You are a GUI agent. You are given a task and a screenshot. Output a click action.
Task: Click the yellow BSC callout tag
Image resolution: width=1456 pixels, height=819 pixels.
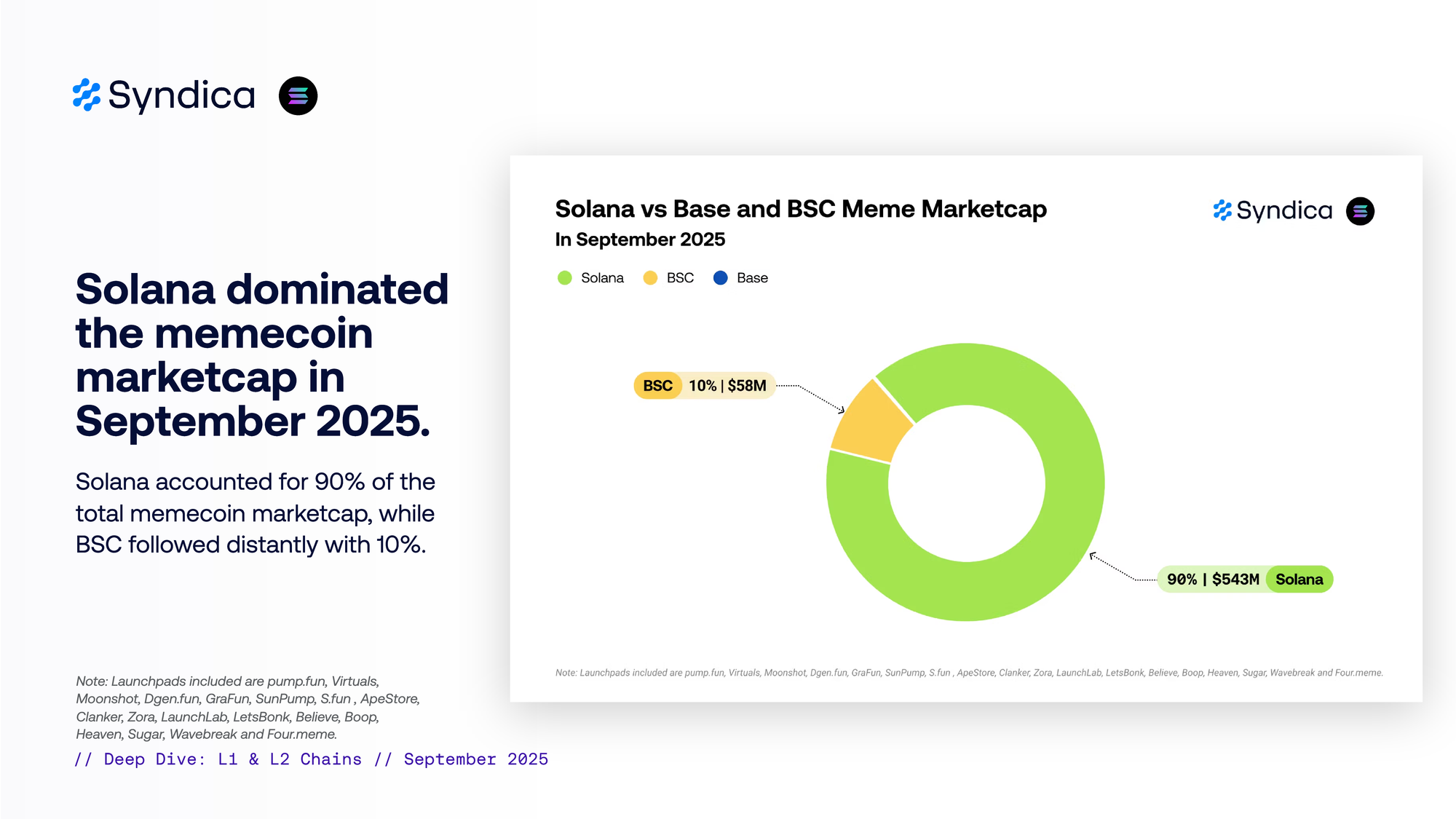[657, 386]
